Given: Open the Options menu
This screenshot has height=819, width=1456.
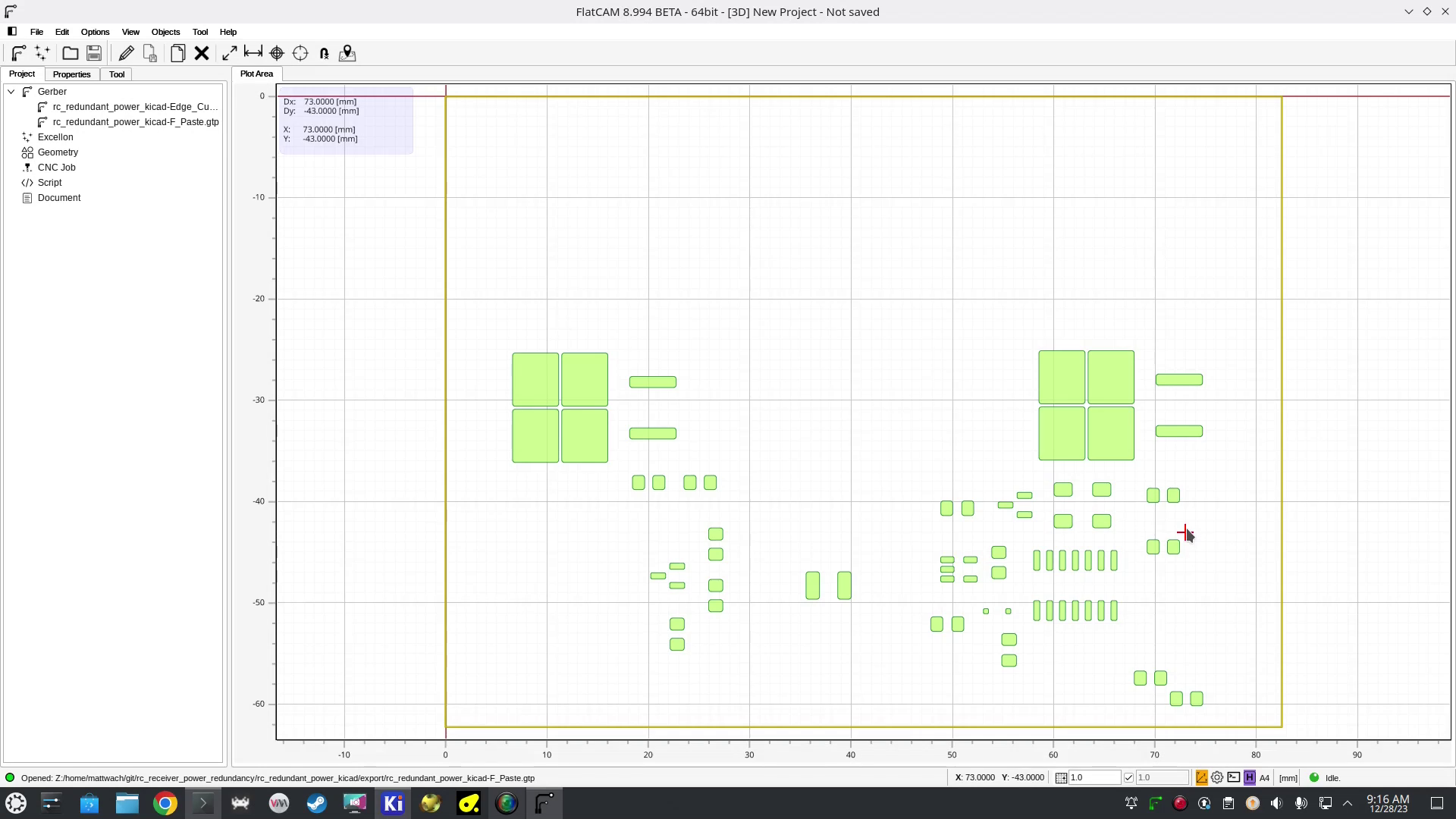Looking at the screenshot, I should point(94,31).
